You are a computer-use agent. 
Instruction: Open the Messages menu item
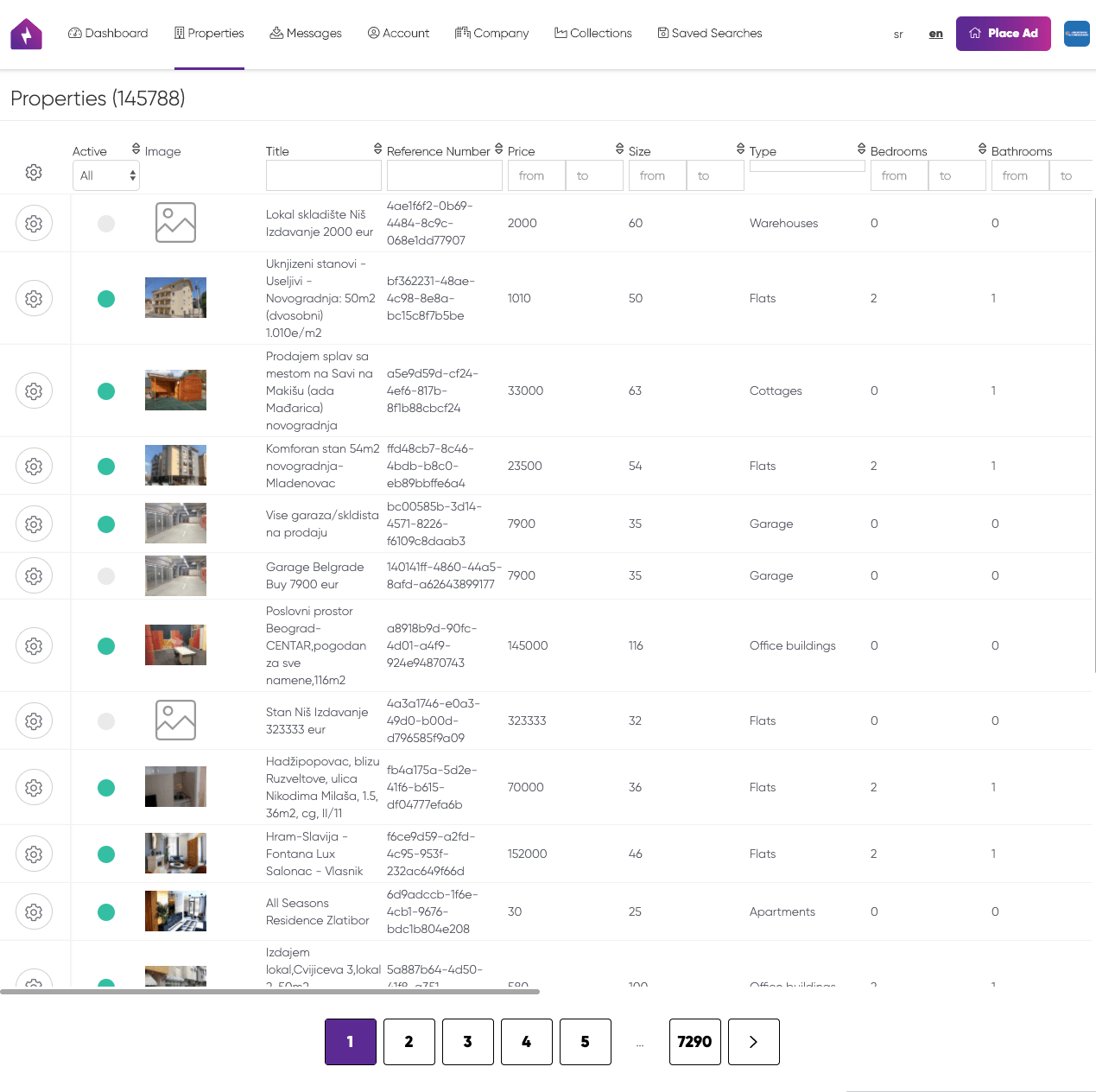coord(306,34)
